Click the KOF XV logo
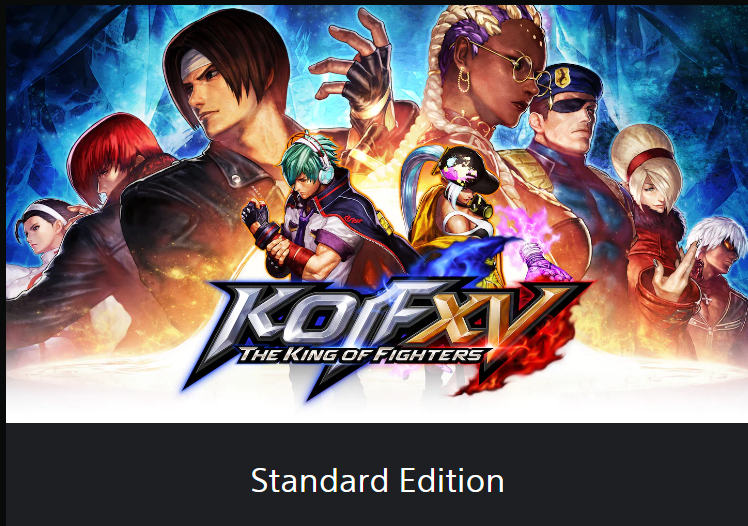Screen dimensions: 748x526 [x=386, y=336]
